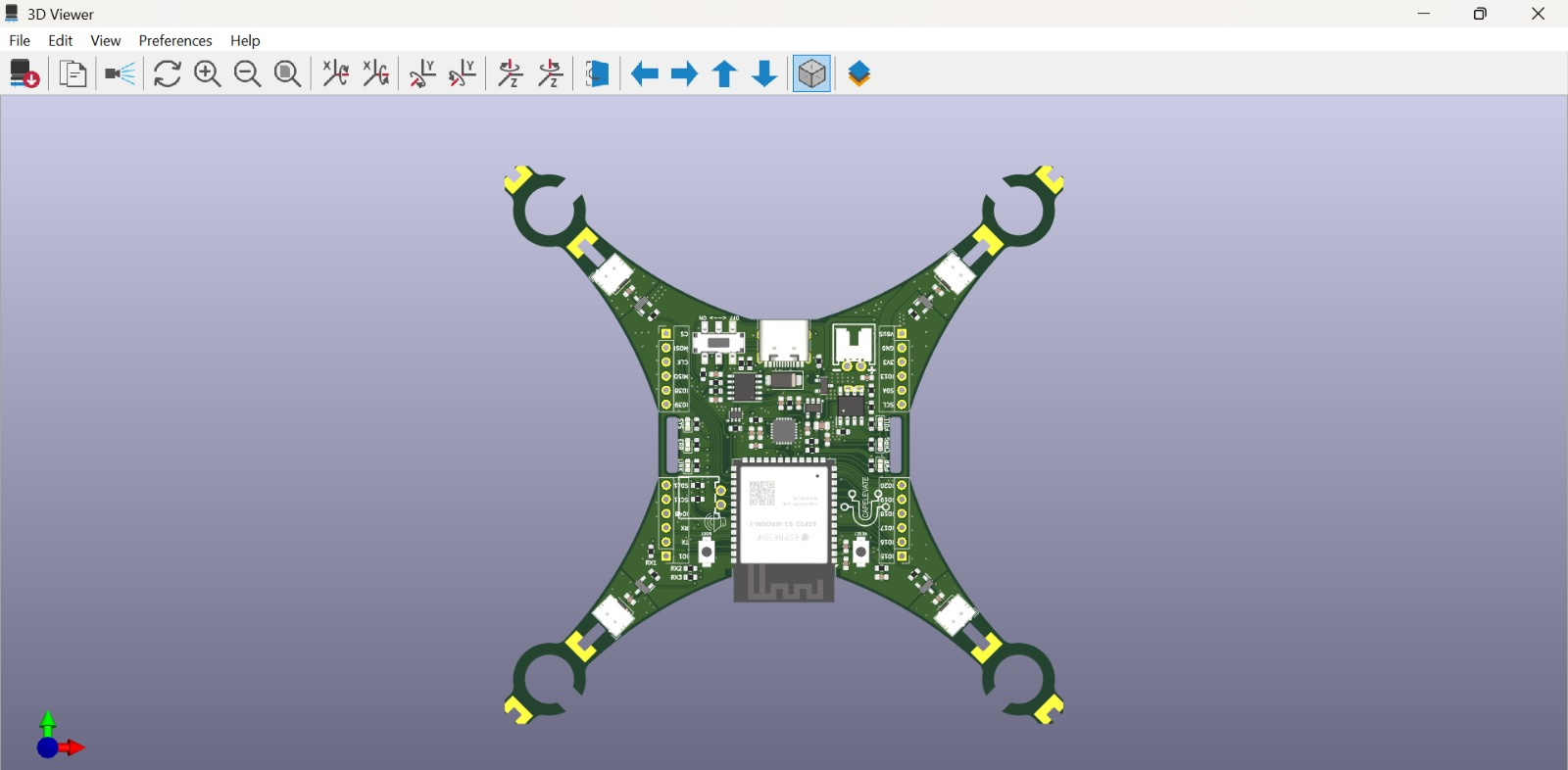Open the Help menu

(x=245, y=40)
